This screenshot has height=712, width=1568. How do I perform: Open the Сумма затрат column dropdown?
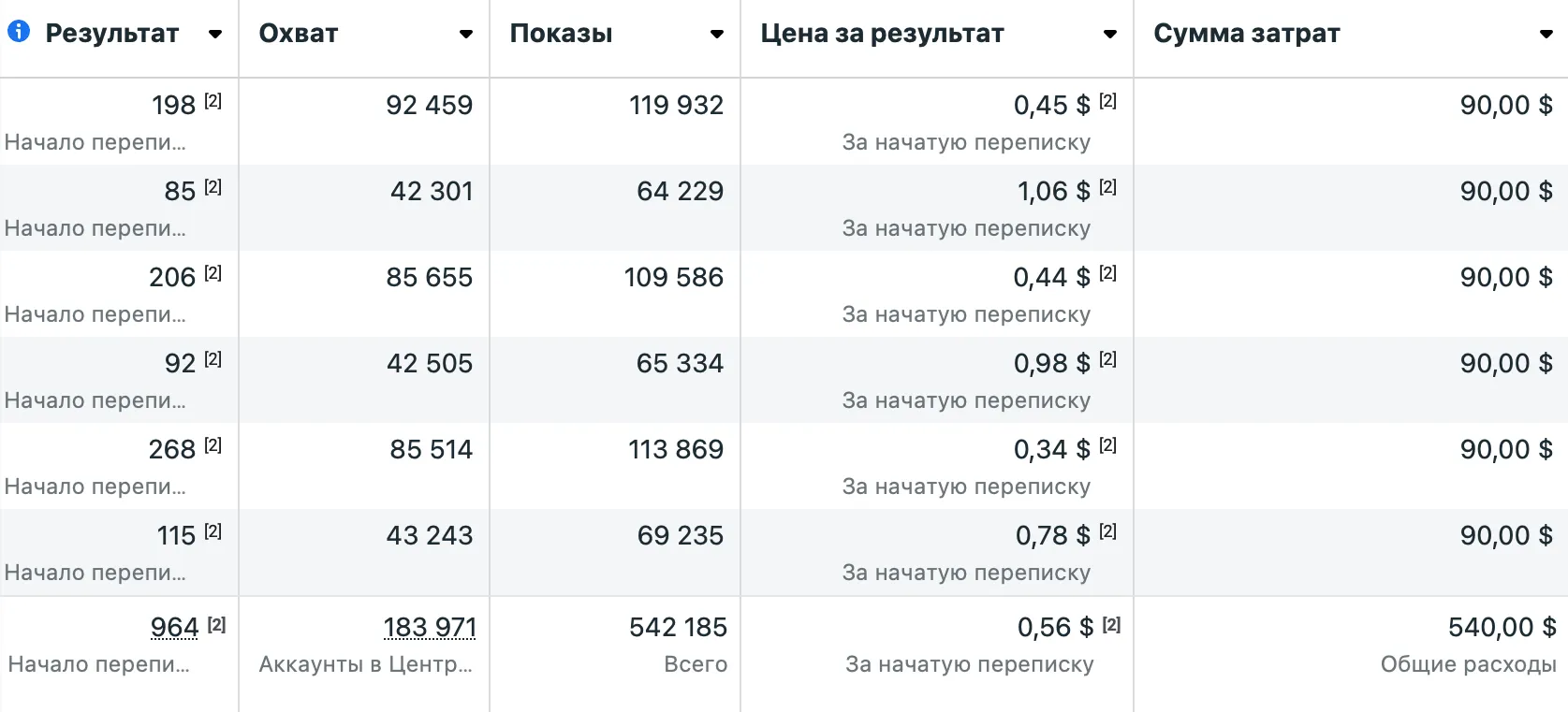pyautogui.click(x=1546, y=36)
